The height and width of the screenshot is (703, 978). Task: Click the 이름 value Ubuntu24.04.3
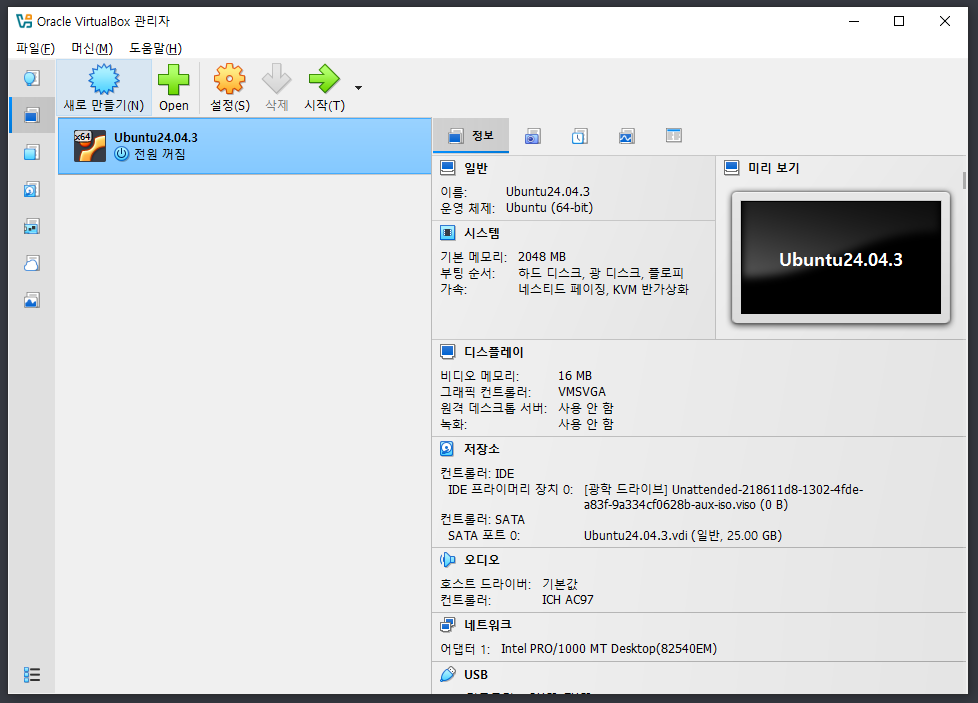pyautogui.click(x=548, y=192)
